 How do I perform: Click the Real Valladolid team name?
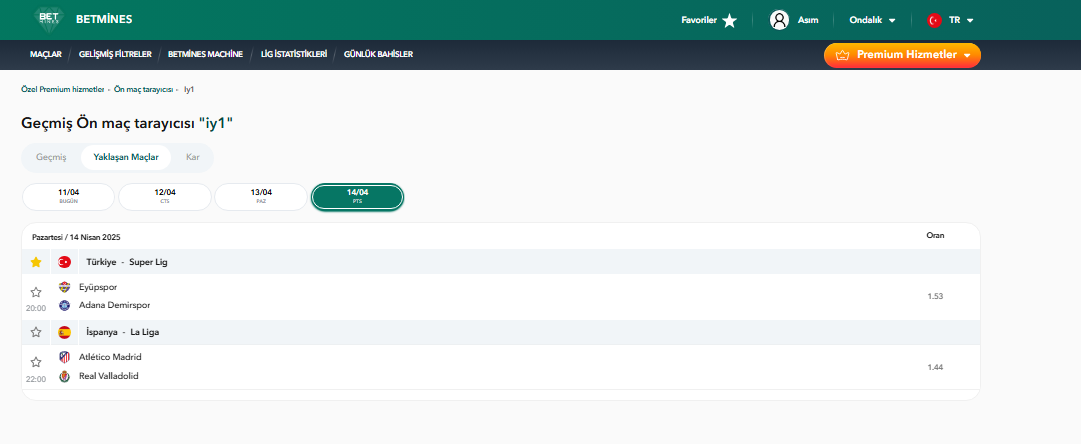[x=109, y=376]
